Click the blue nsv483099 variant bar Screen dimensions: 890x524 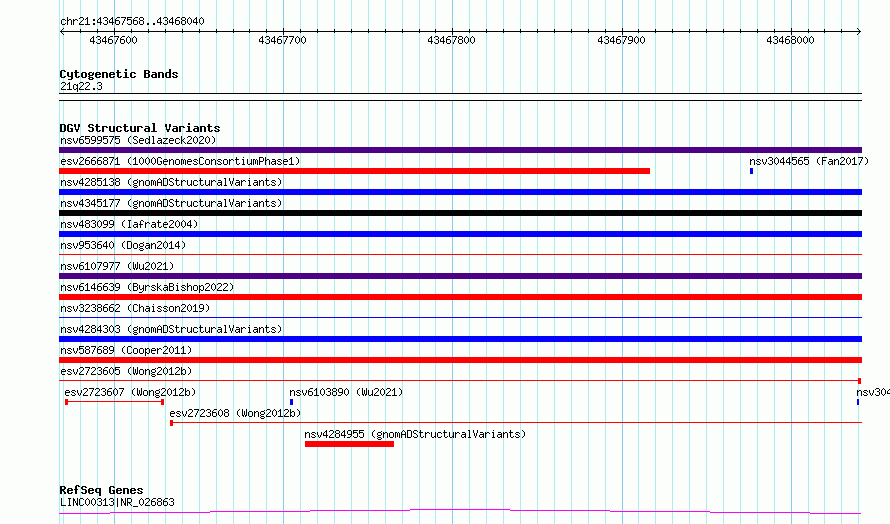click(x=460, y=234)
